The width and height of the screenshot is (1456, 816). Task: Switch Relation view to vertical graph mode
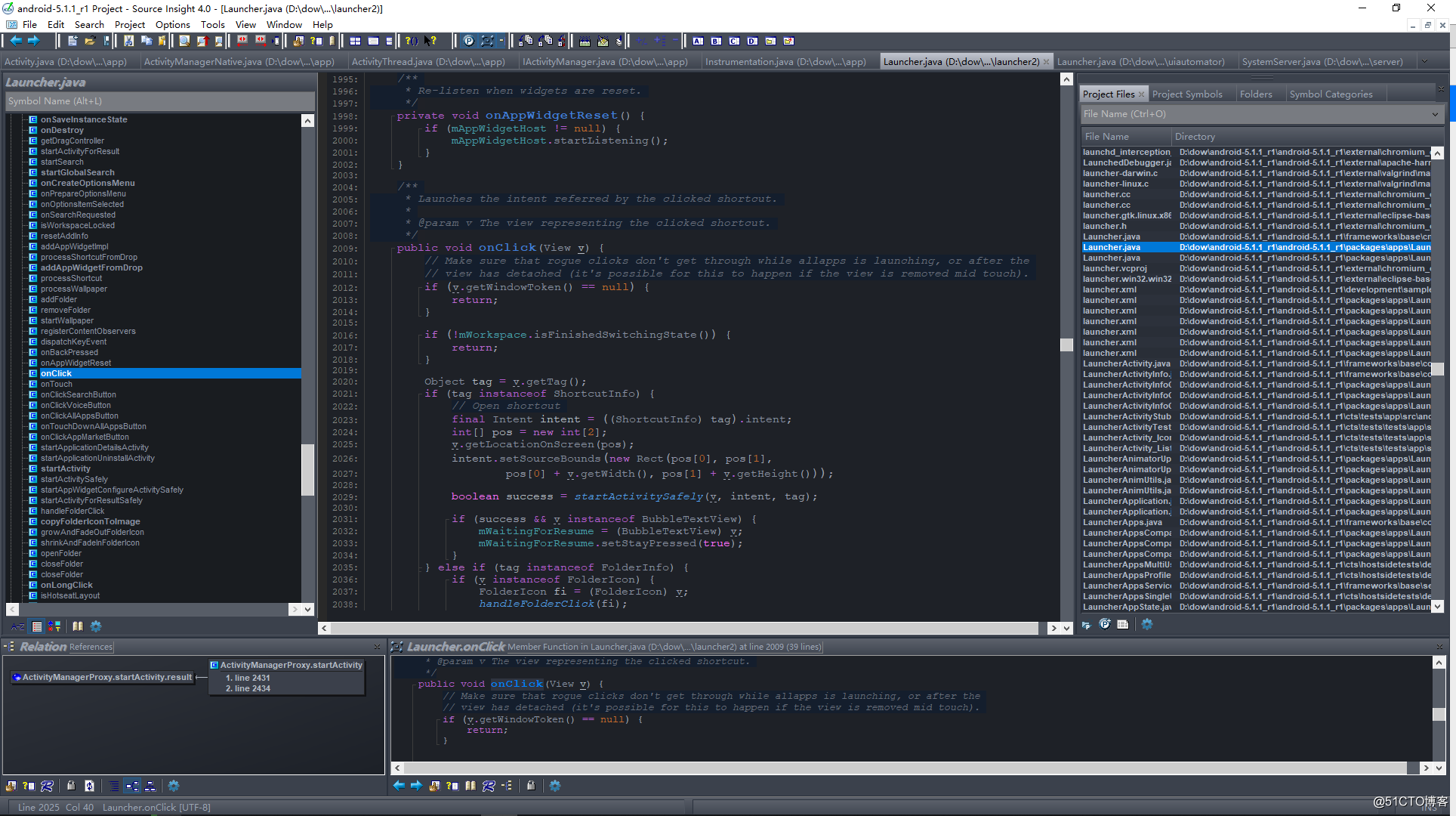[x=150, y=786]
